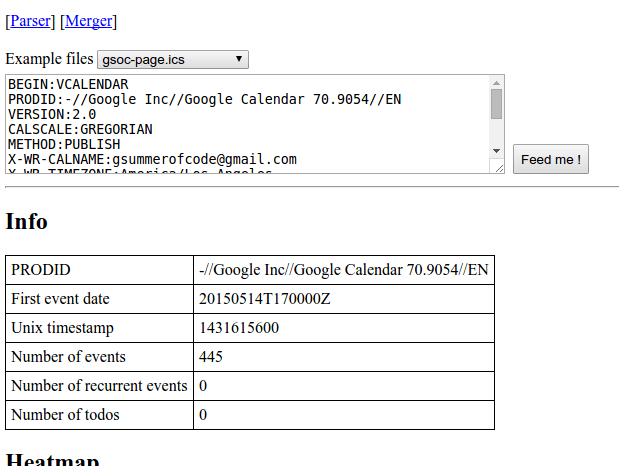Click the CALSCALE:GREGORIAN line in textarea
Image resolution: width=619 pixels, height=466 pixels.
point(80,130)
